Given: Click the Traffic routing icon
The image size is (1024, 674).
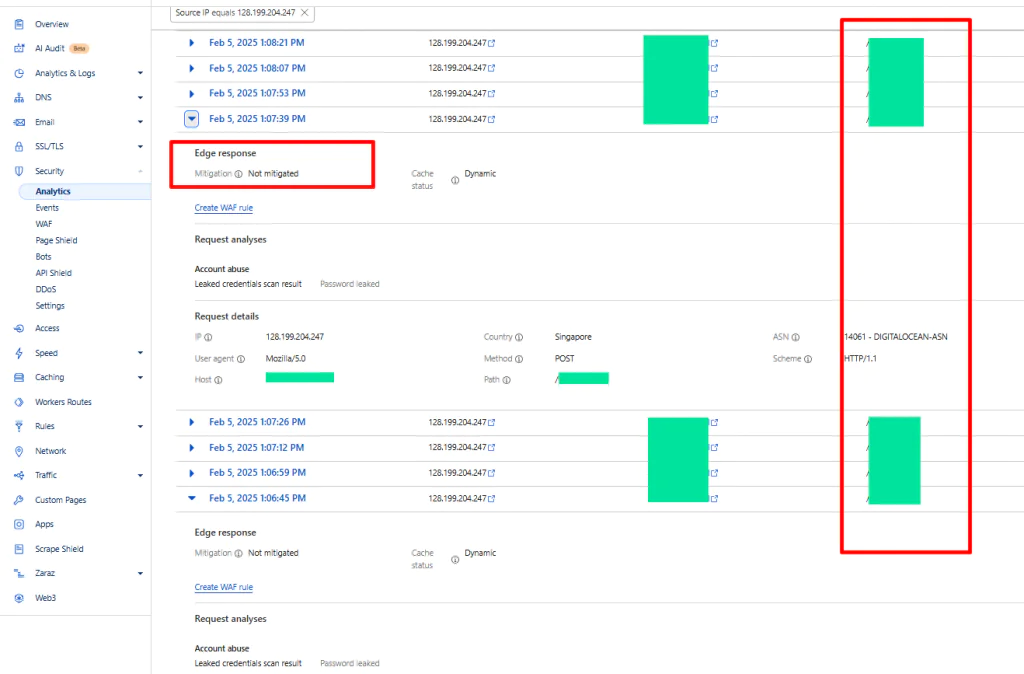Looking at the screenshot, I should pos(19,475).
